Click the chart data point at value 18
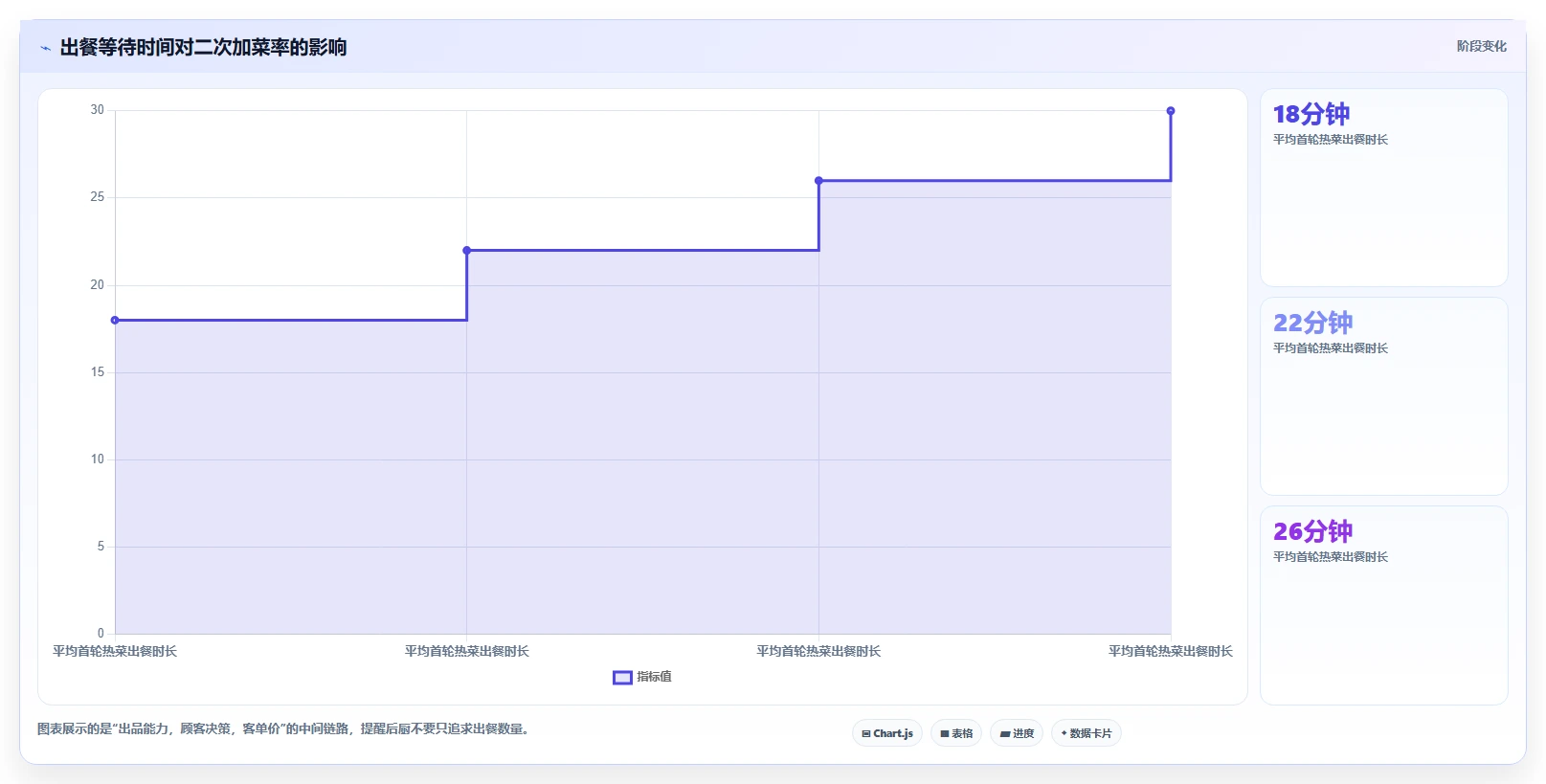The width and height of the screenshot is (1546, 784). click(x=115, y=320)
